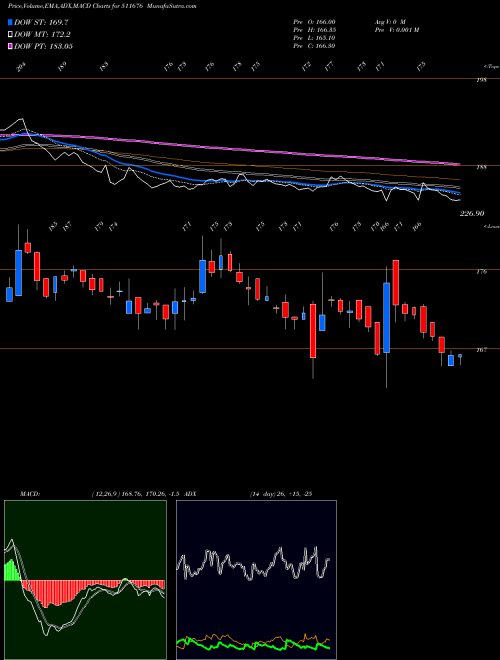
Task: Click the 'Pre O: 166.00' open value
Action: point(314,22)
